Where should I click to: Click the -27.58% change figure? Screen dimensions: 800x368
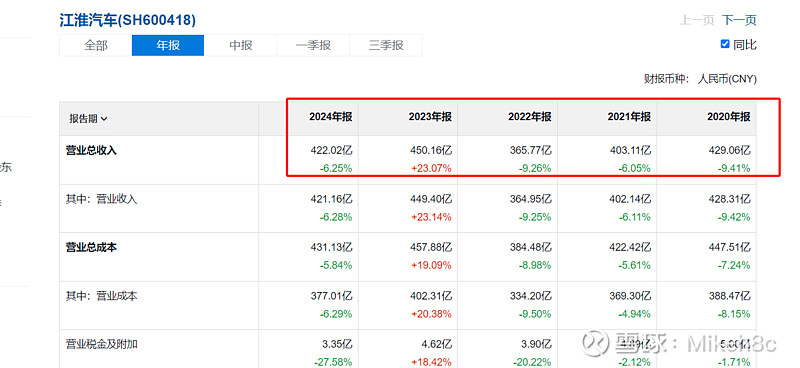coord(332,362)
